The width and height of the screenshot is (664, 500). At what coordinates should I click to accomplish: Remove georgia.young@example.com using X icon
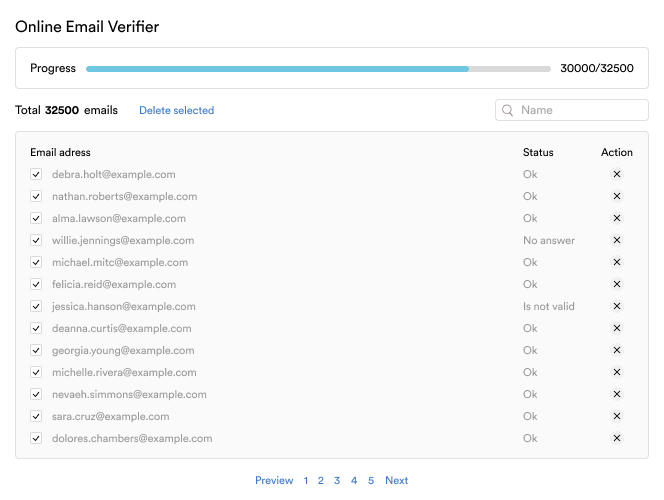click(617, 350)
